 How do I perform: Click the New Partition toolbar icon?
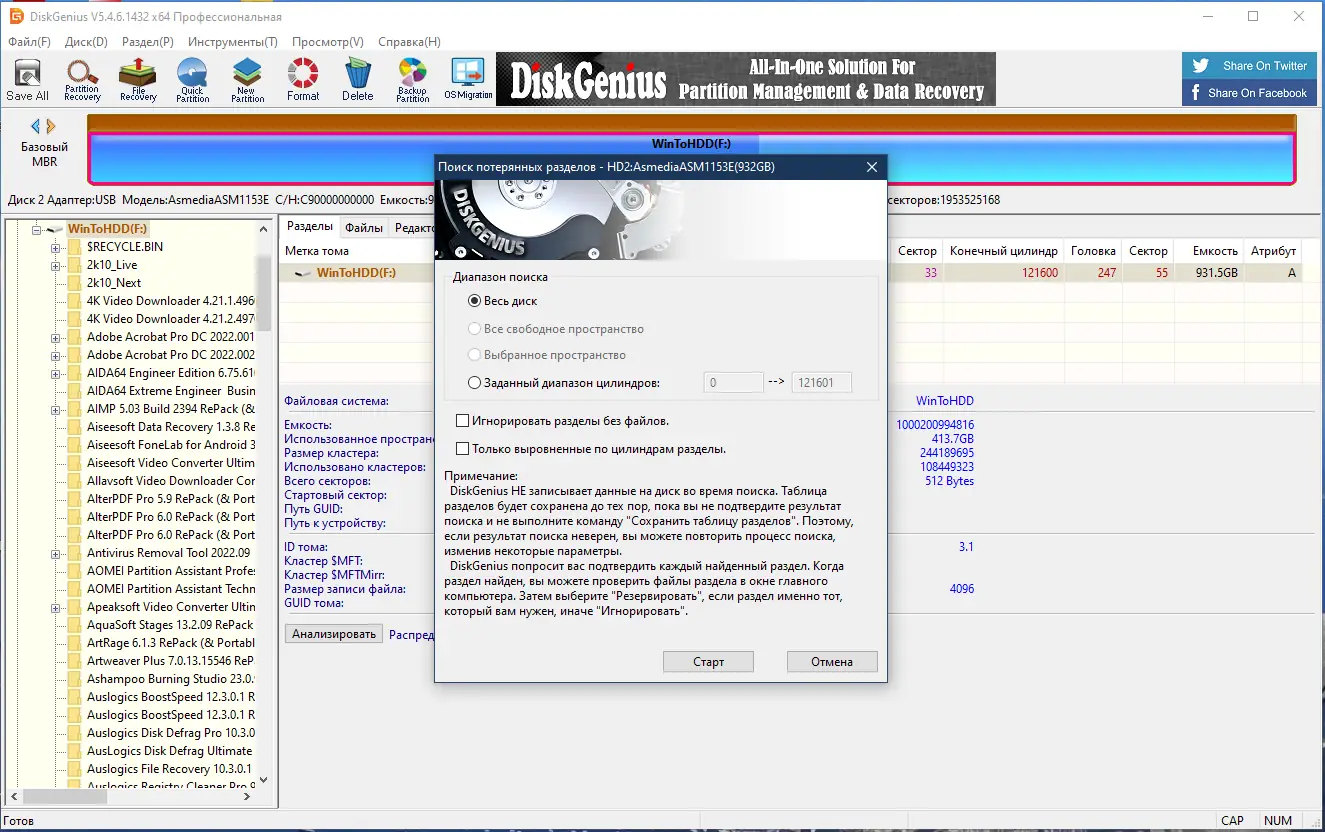[247, 79]
